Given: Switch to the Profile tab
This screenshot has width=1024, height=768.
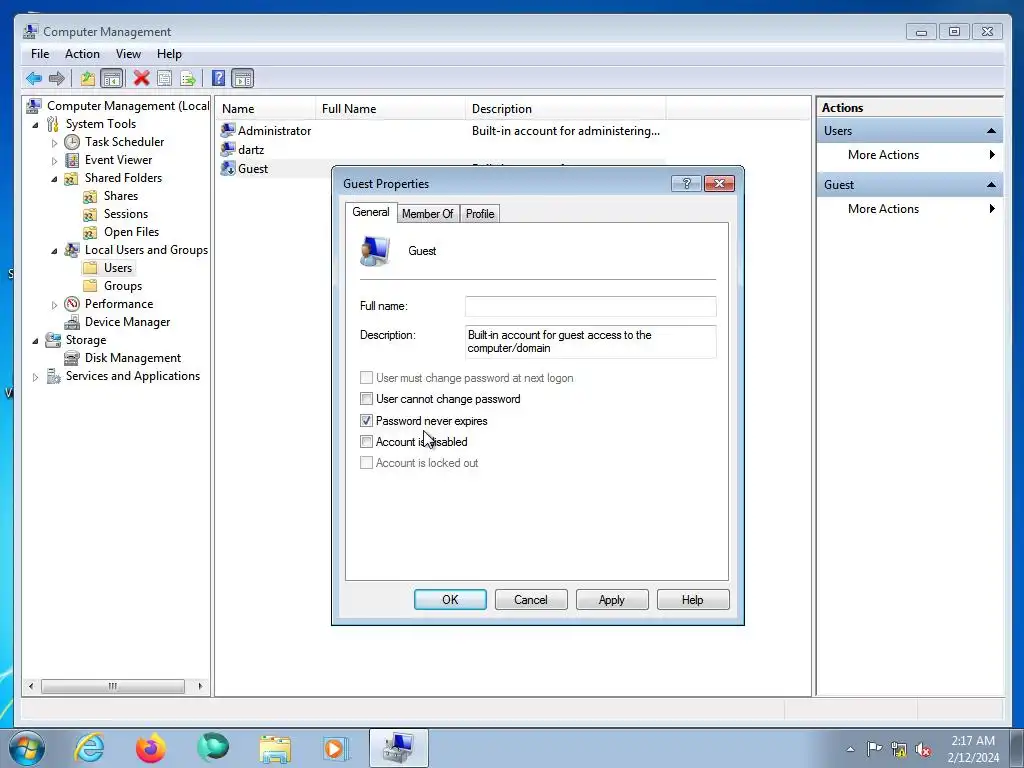Looking at the screenshot, I should 480,214.
